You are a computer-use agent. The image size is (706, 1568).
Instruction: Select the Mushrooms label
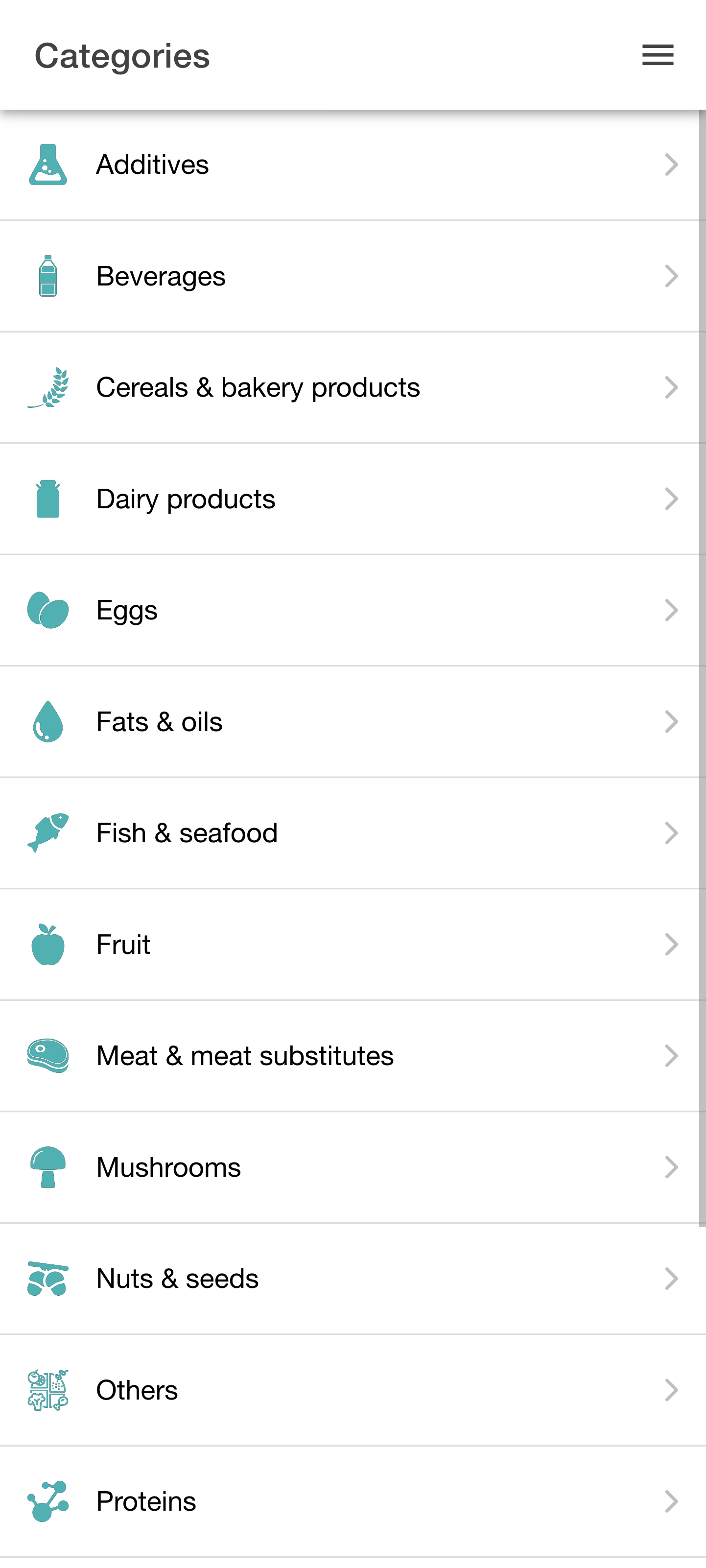point(168,1167)
